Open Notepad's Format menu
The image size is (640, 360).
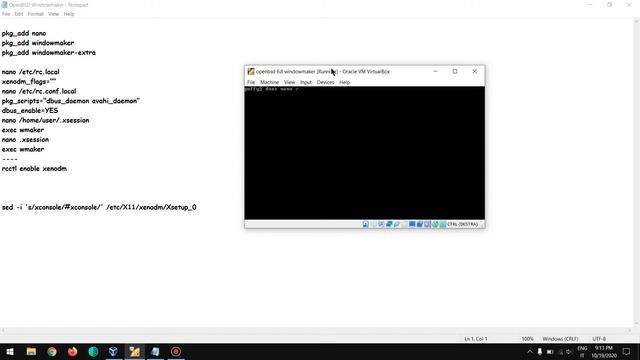click(36, 14)
